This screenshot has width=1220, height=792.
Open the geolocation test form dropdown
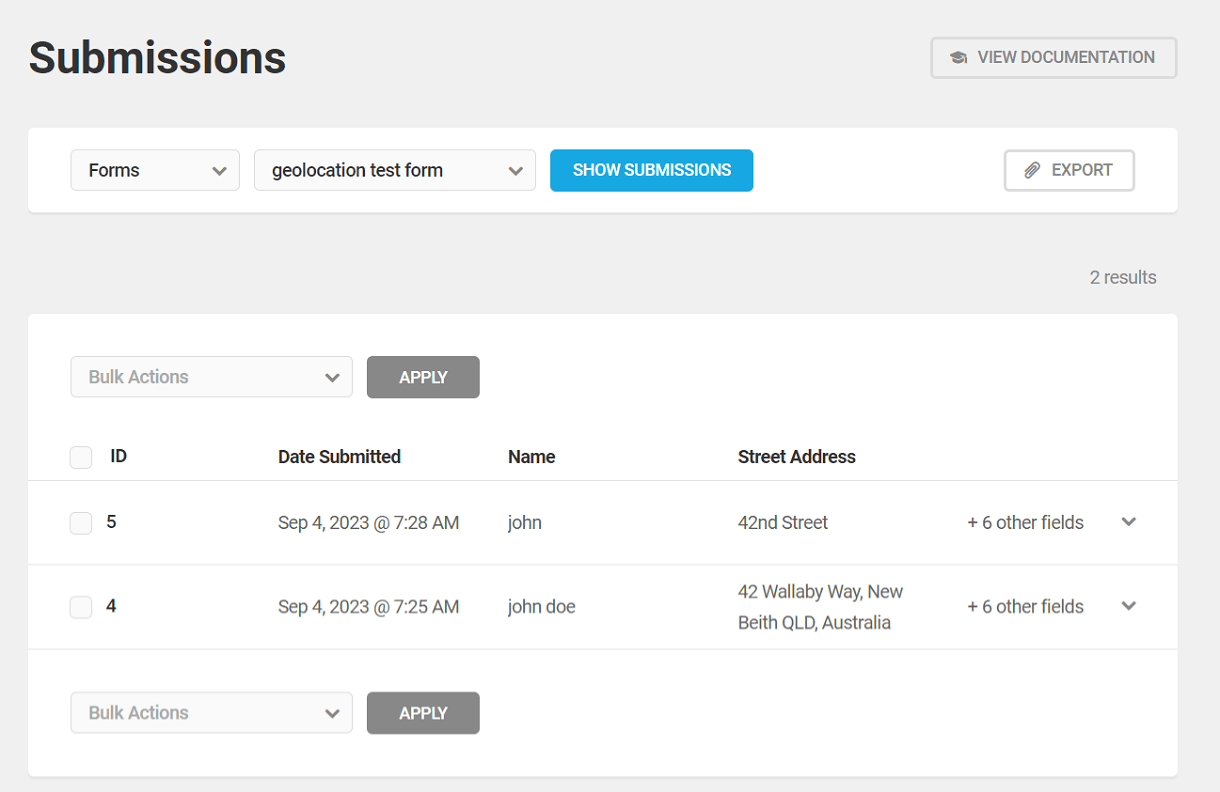pyautogui.click(x=395, y=170)
